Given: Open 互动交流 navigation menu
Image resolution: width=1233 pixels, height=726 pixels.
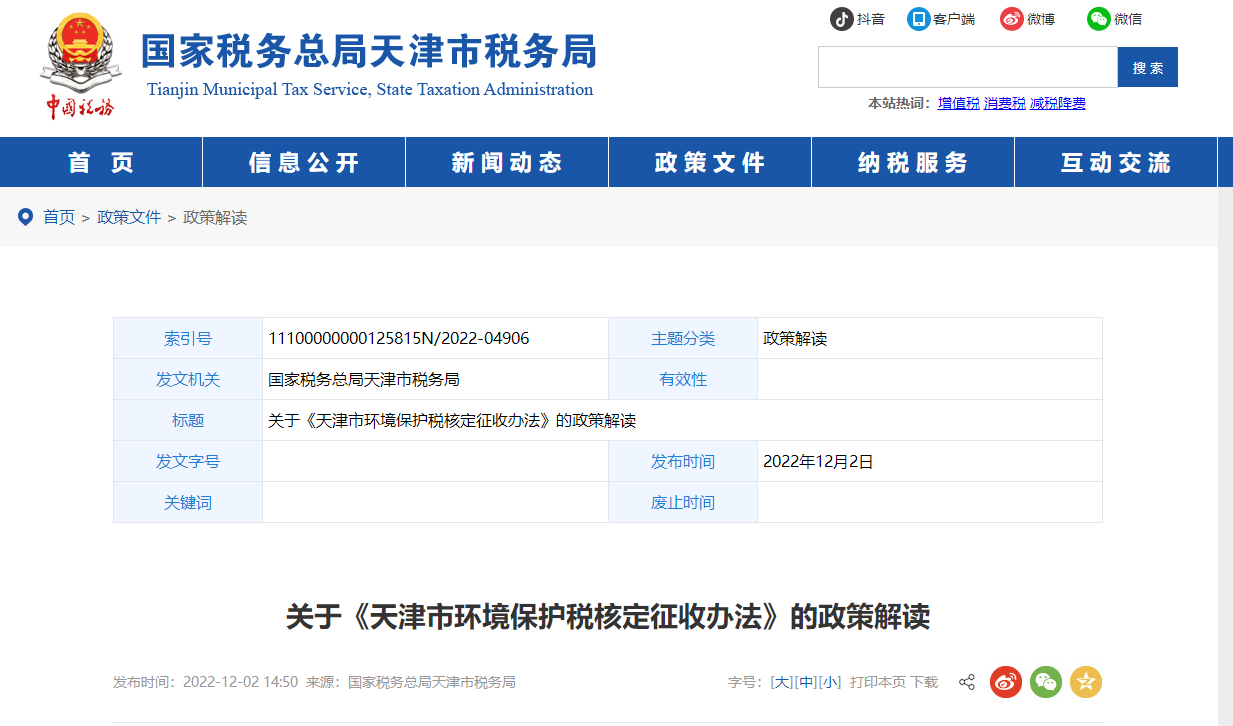Looking at the screenshot, I should 1116,162.
